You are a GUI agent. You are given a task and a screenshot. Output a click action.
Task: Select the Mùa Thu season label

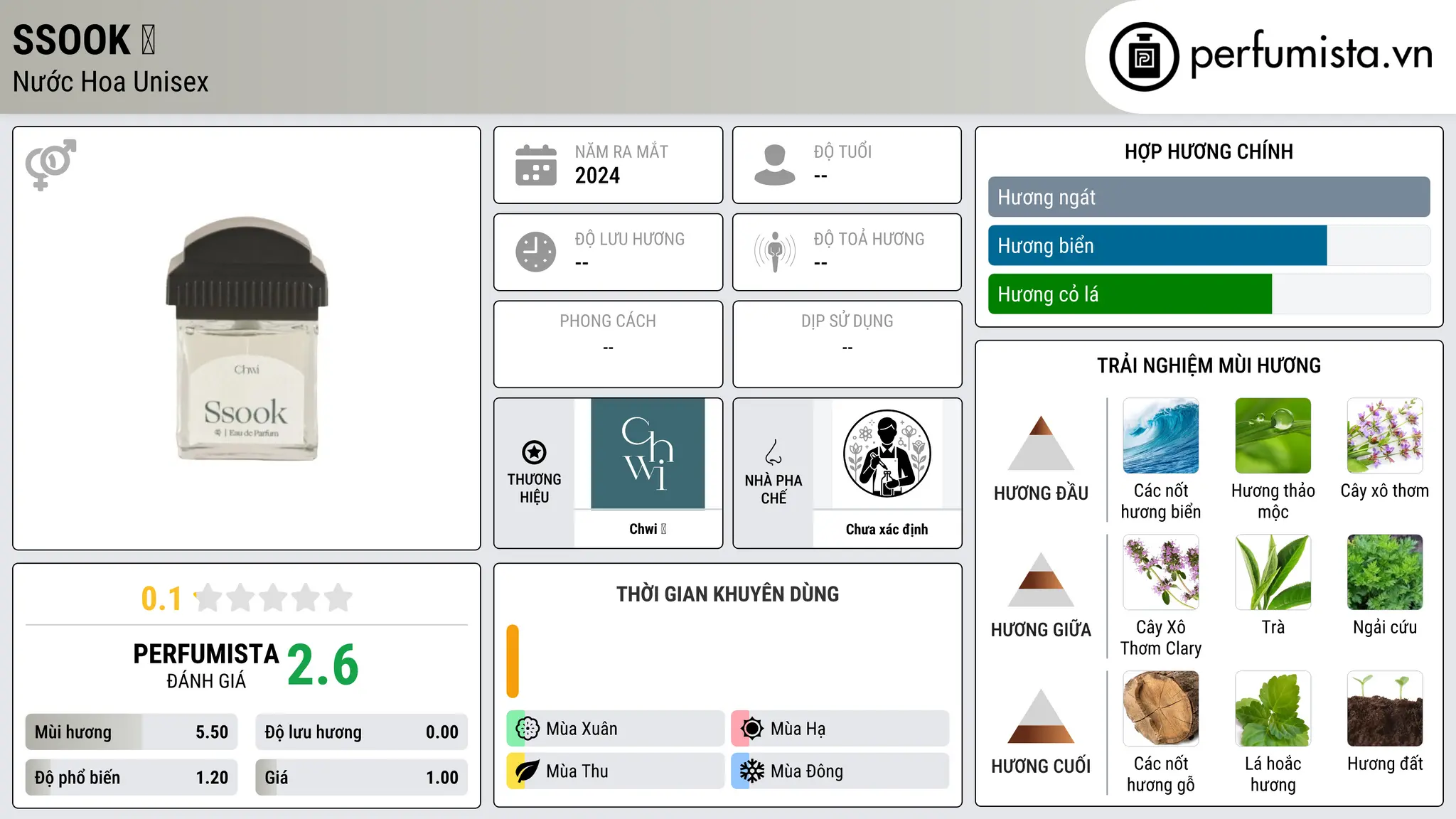577,771
